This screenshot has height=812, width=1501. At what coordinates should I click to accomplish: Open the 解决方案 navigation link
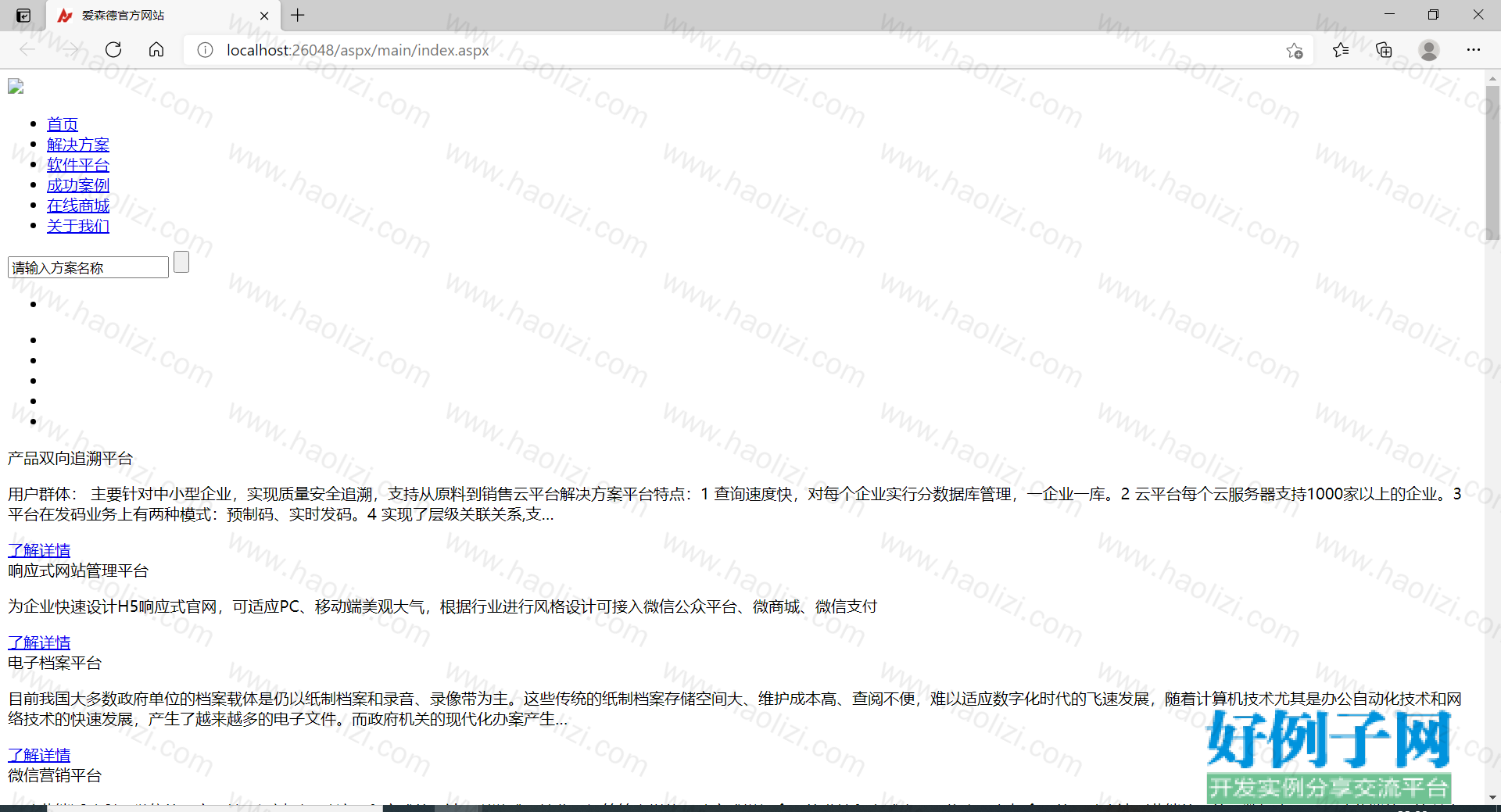coord(78,145)
